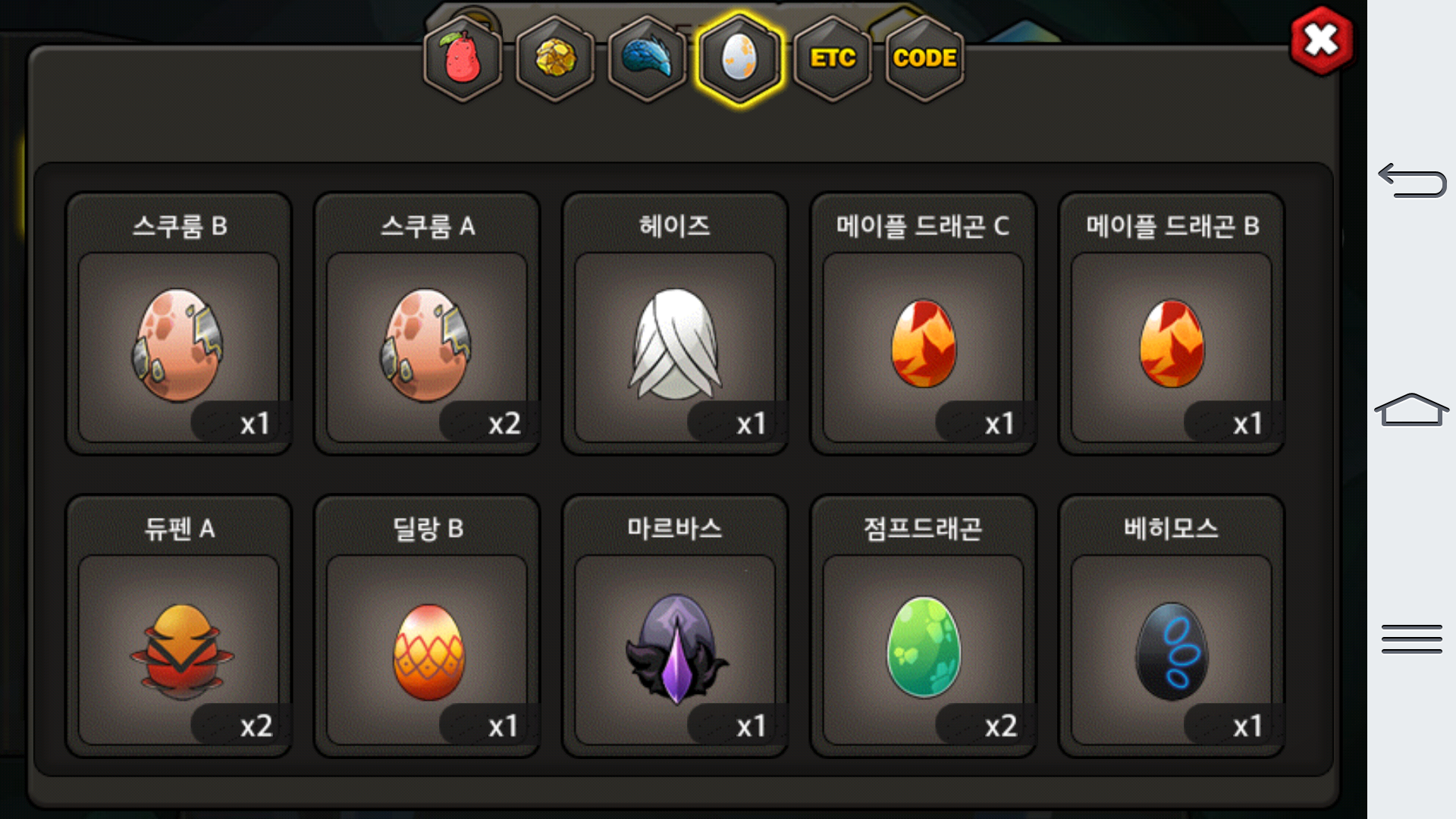Tap the purple 마르바스 egg
Viewport: 1456px width, 819px height.
point(675,626)
